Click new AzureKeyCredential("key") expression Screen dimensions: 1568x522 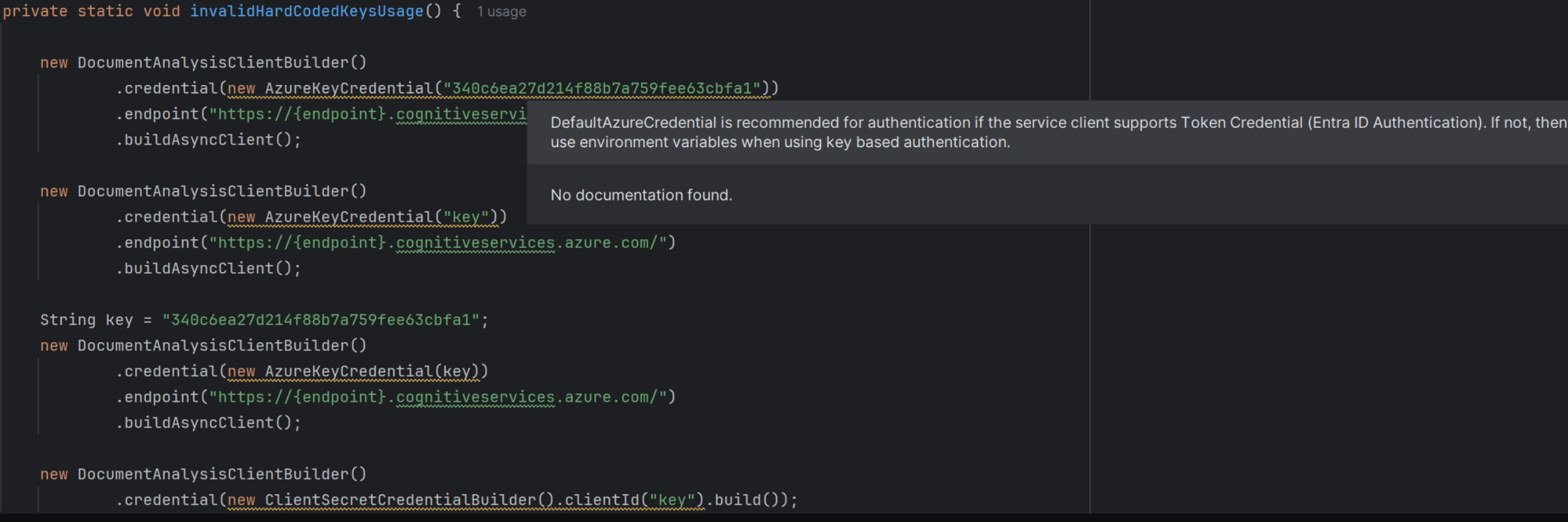click(363, 217)
